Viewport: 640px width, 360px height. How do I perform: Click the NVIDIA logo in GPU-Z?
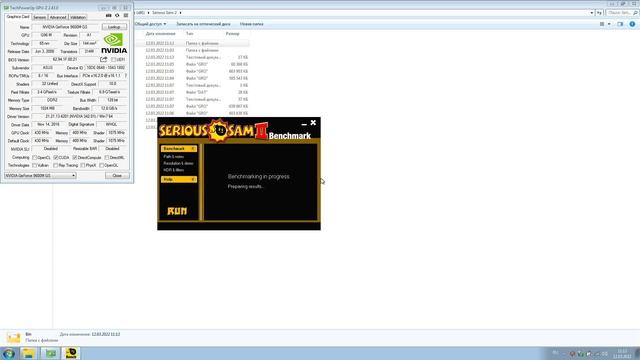(x=114, y=43)
